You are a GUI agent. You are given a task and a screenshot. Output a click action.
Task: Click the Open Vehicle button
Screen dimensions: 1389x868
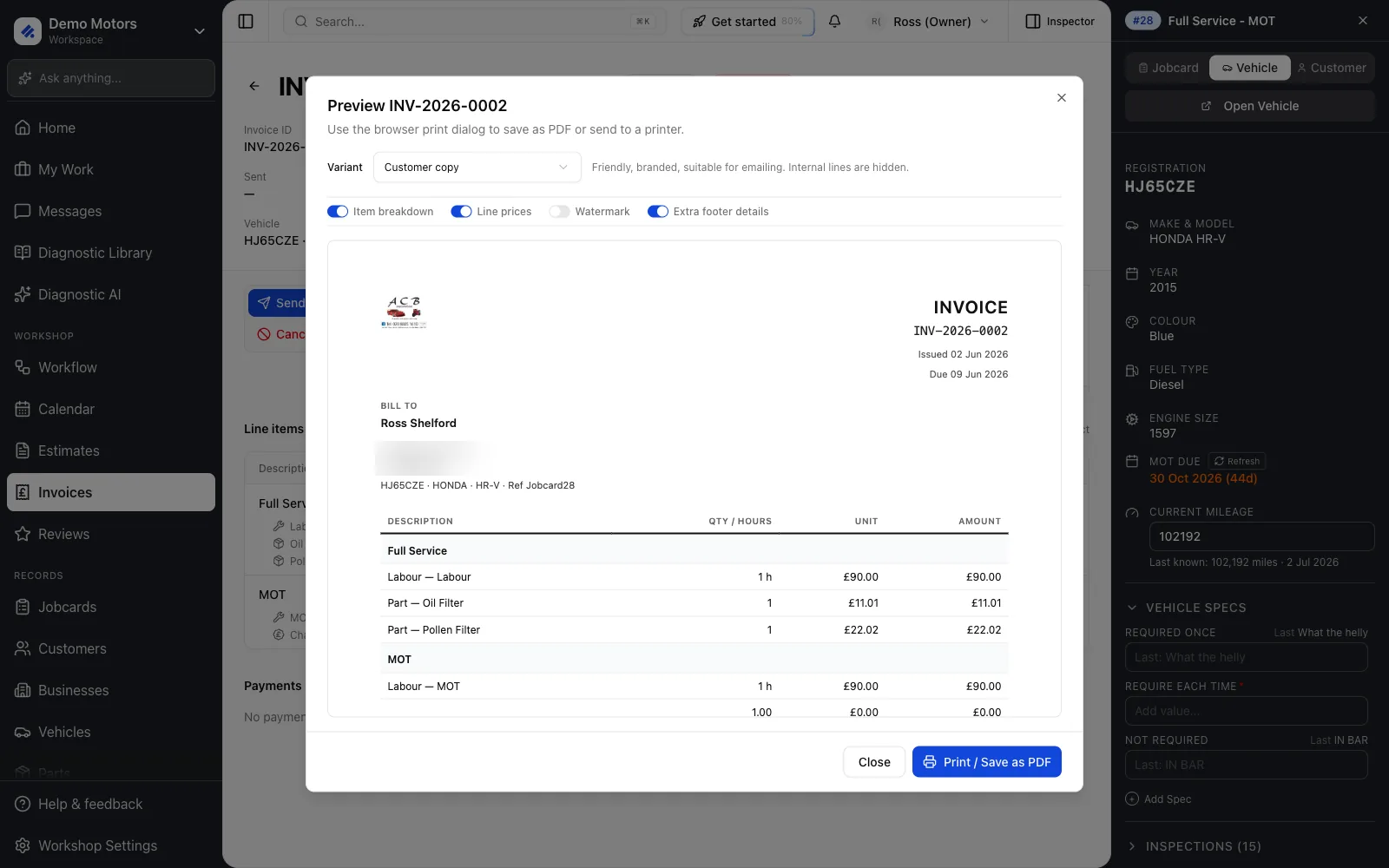1250,106
